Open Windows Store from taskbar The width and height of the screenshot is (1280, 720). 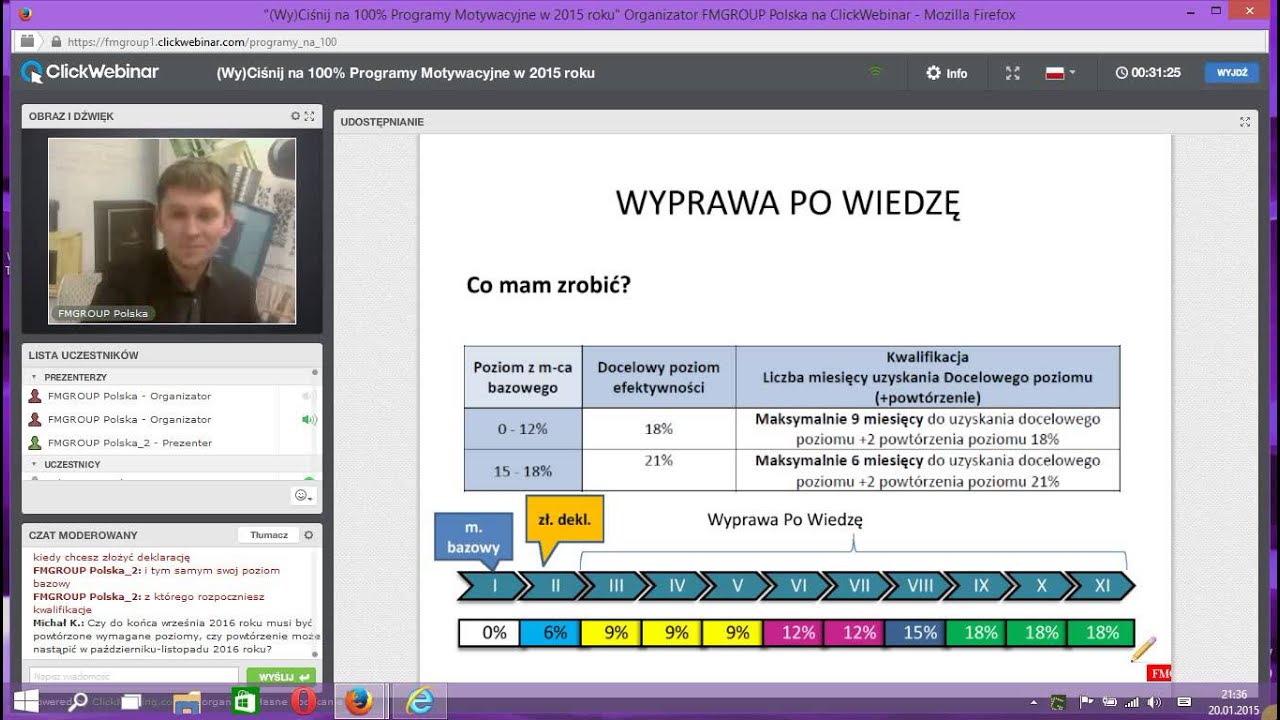244,701
